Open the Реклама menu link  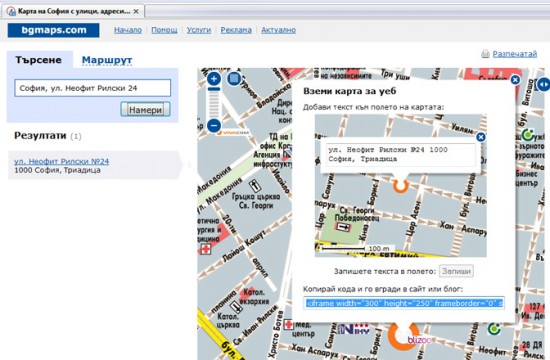pos(236,30)
